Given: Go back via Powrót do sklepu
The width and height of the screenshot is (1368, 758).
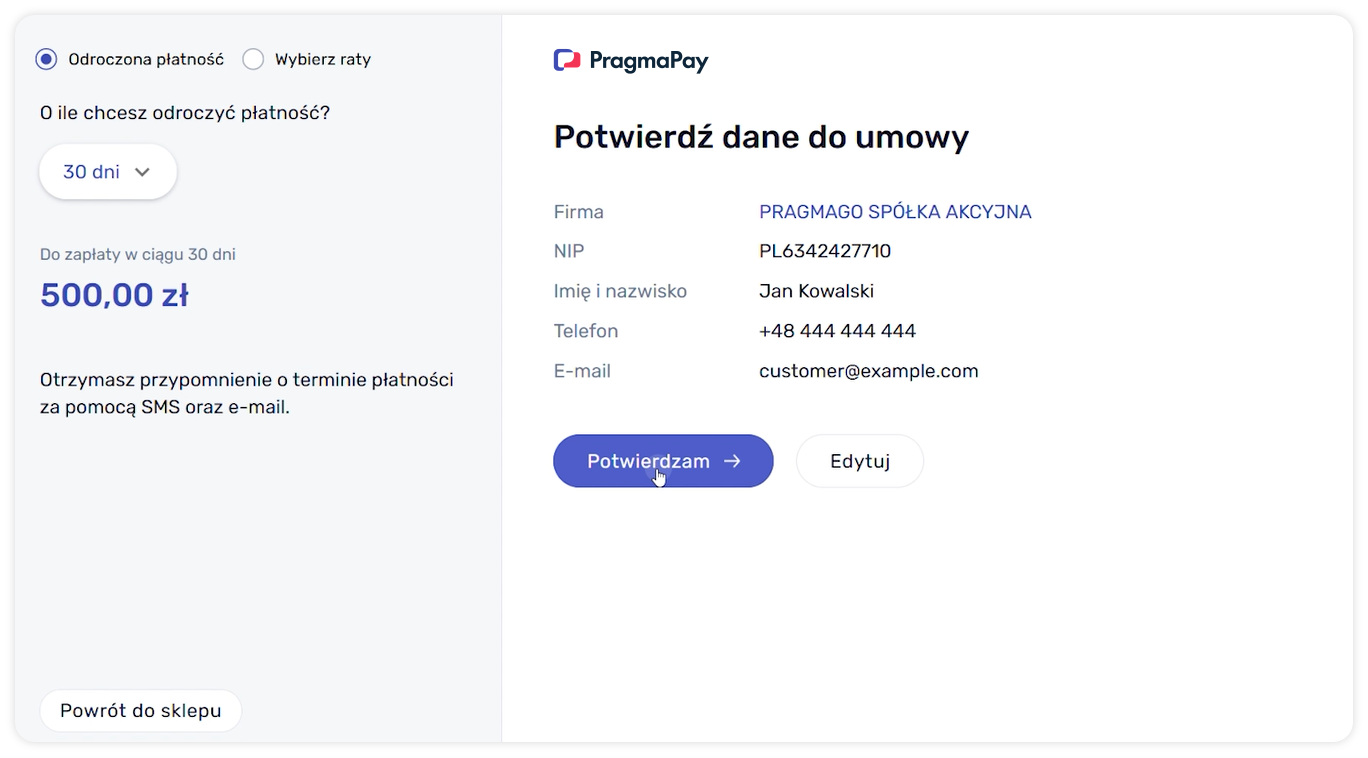Looking at the screenshot, I should (x=140, y=711).
